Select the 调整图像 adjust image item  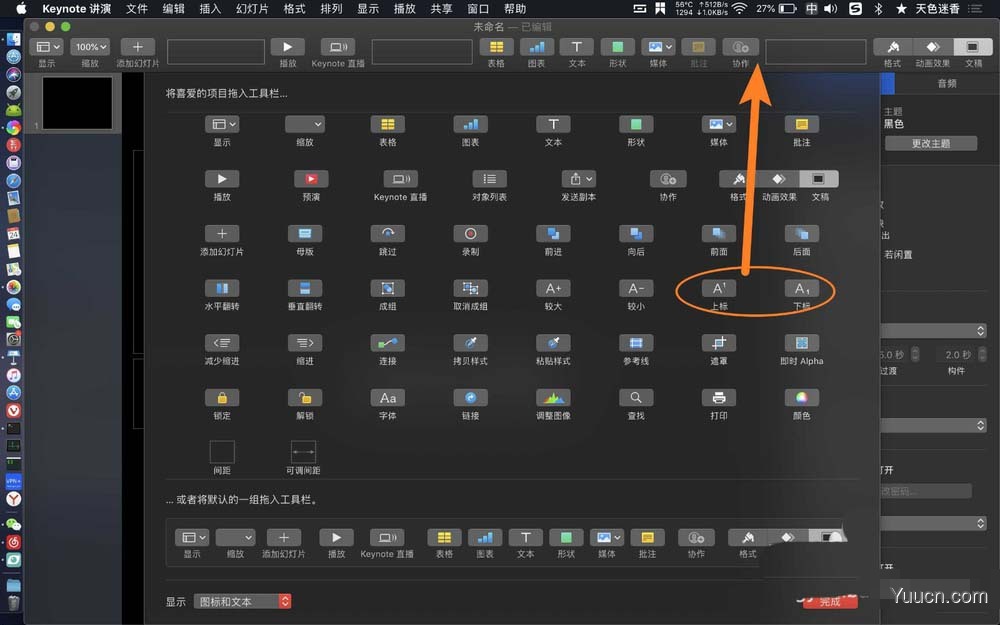point(554,398)
